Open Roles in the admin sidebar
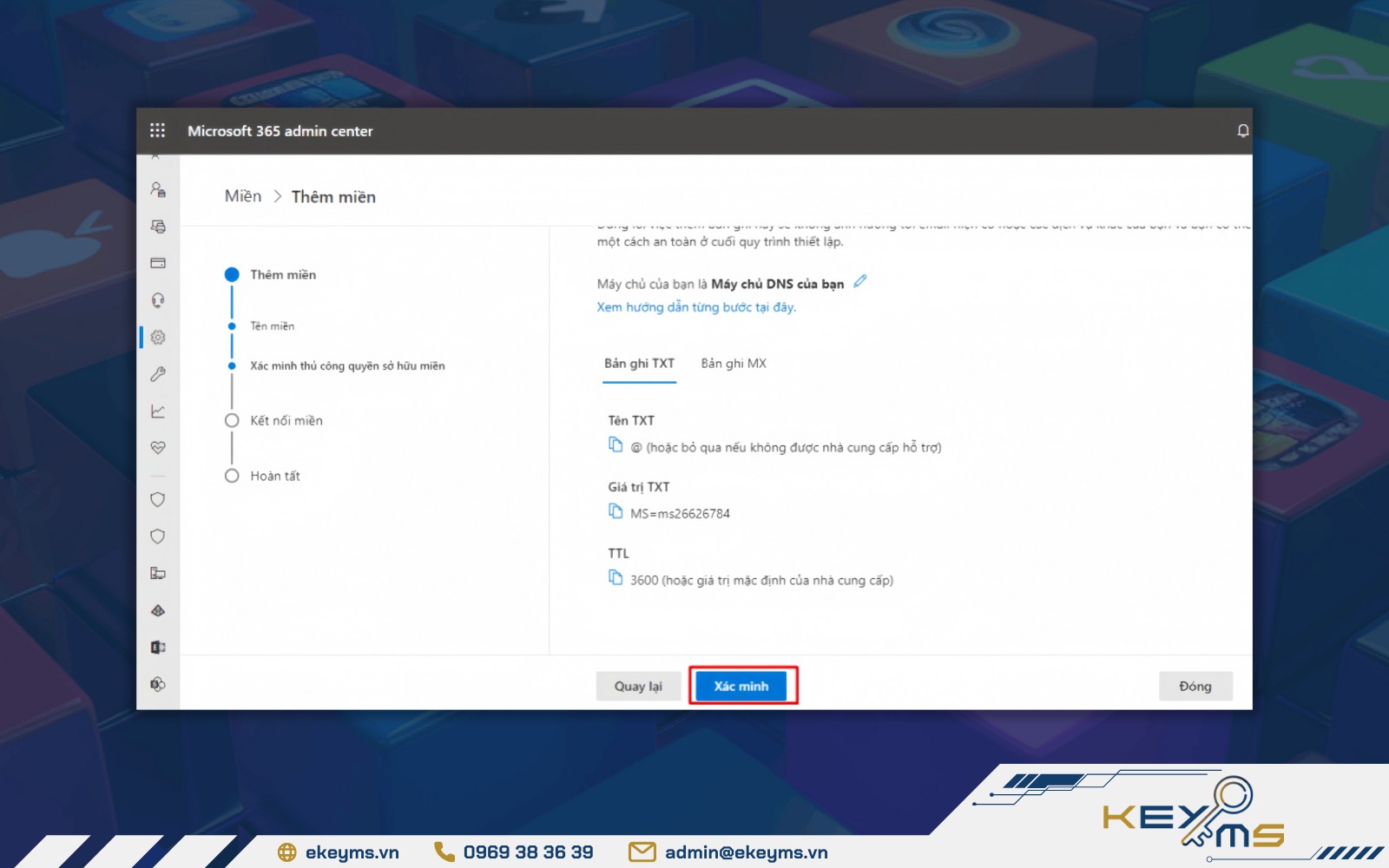This screenshot has height=868, width=1389. [158, 189]
